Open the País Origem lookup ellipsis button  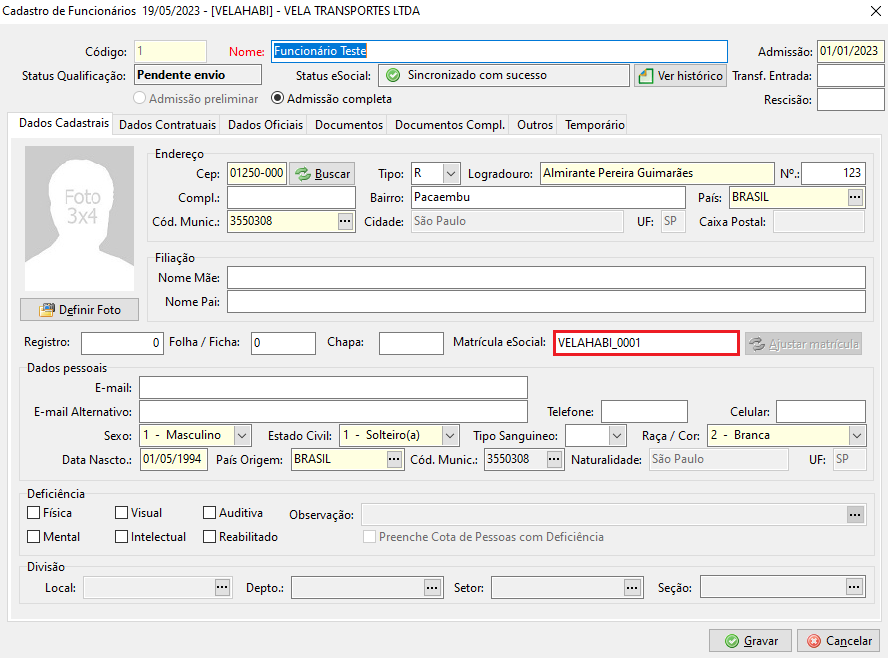pyautogui.click(x=394, y=459)
